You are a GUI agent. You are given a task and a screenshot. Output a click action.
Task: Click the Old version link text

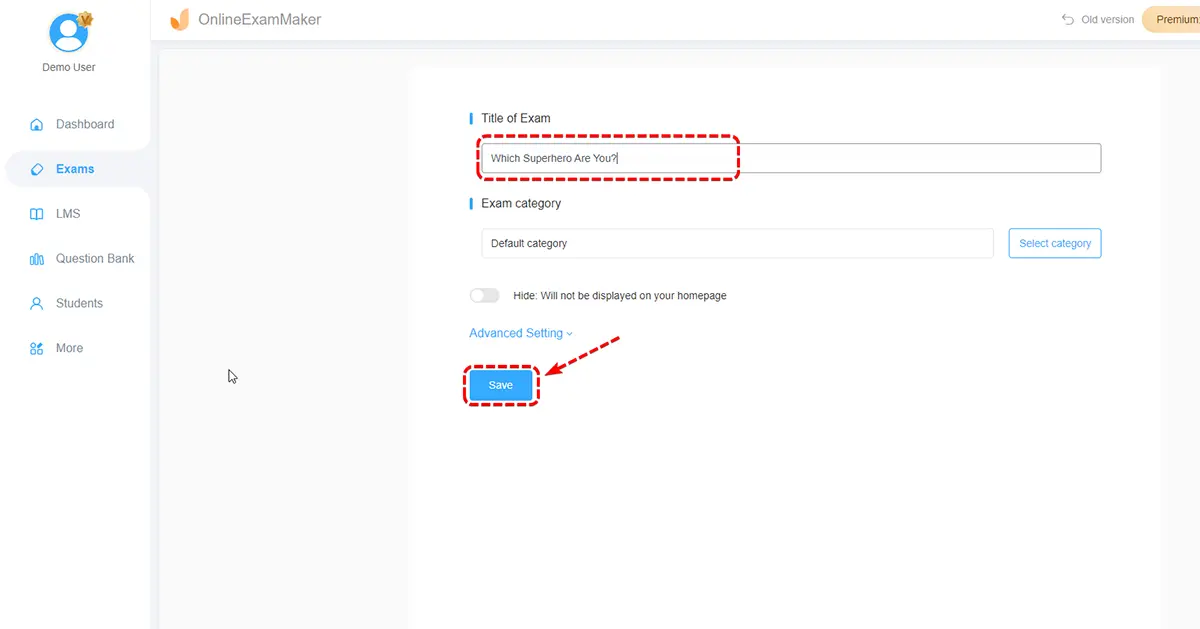1108,19
